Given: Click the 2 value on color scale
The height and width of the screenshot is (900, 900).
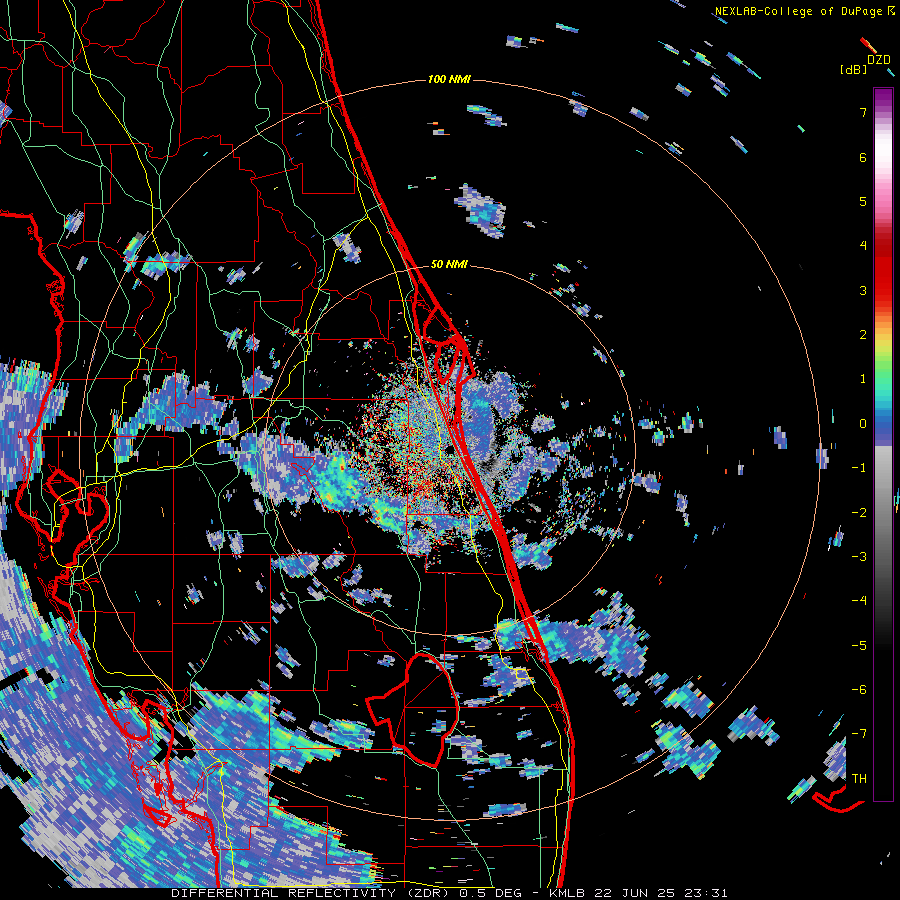Looking at the screenshot, I should pyautogui.click(x=863, y=335).
